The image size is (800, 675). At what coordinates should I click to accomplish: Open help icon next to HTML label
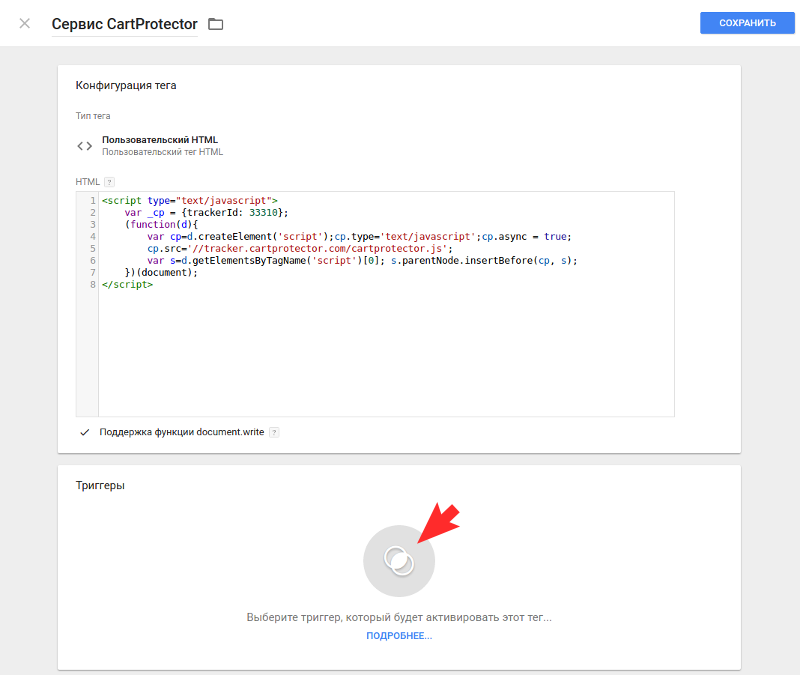point(109,182)
